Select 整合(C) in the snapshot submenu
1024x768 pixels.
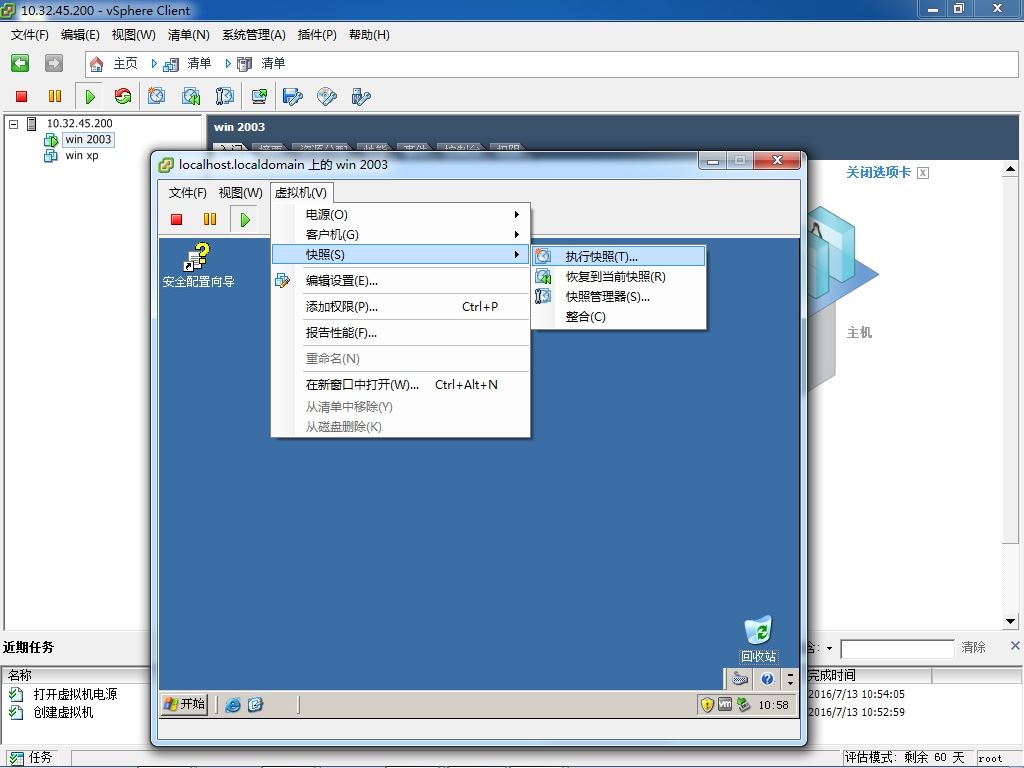[619, 317]
